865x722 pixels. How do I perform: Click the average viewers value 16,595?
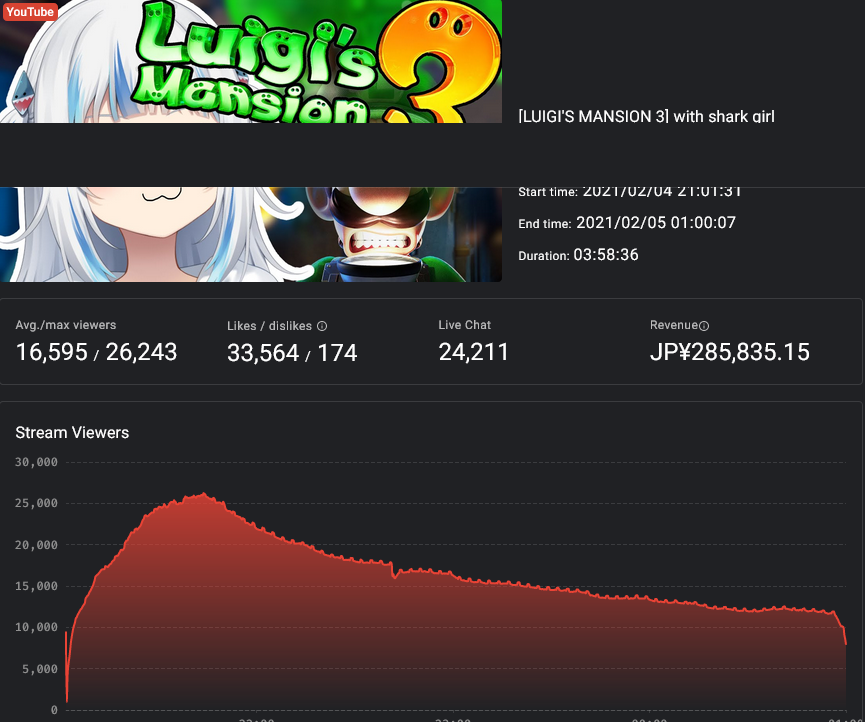pyautogui.click(x=52, y=352)
